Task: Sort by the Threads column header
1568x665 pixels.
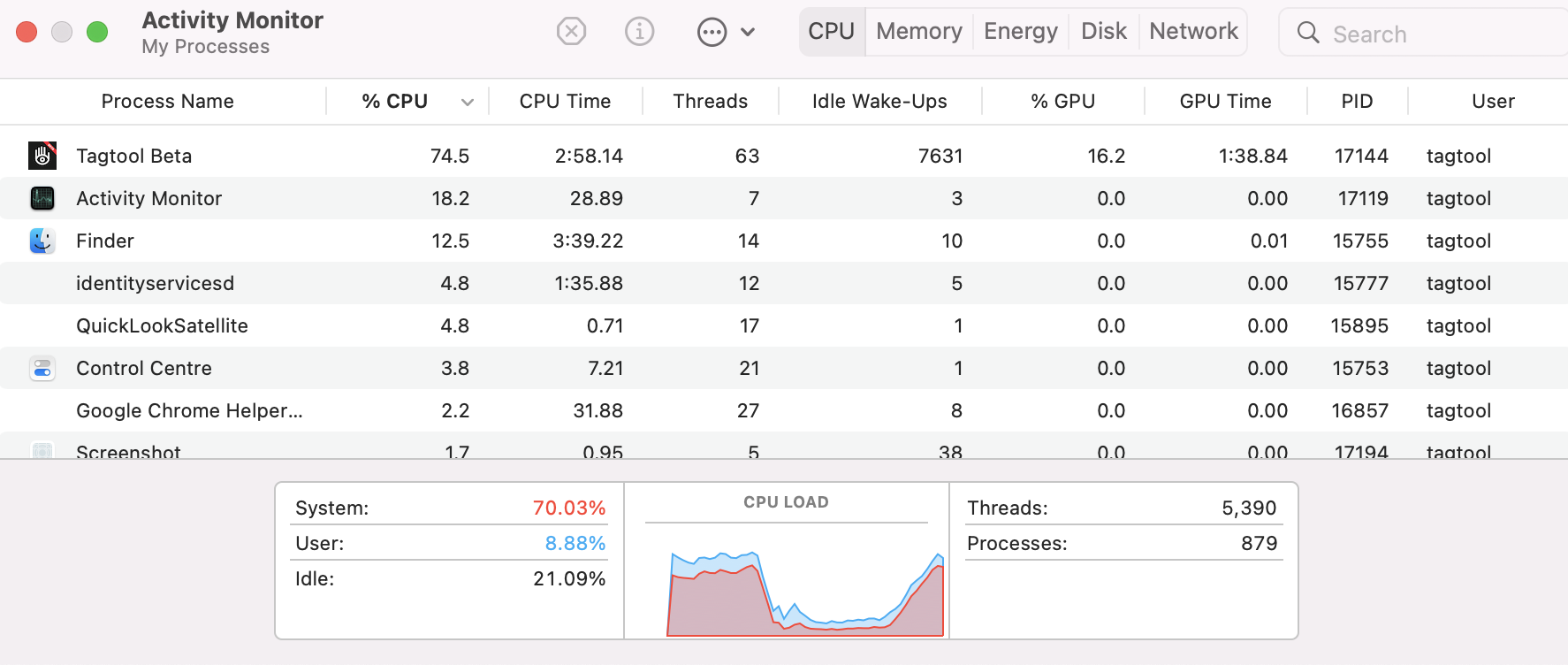Action: click(710, 102)
